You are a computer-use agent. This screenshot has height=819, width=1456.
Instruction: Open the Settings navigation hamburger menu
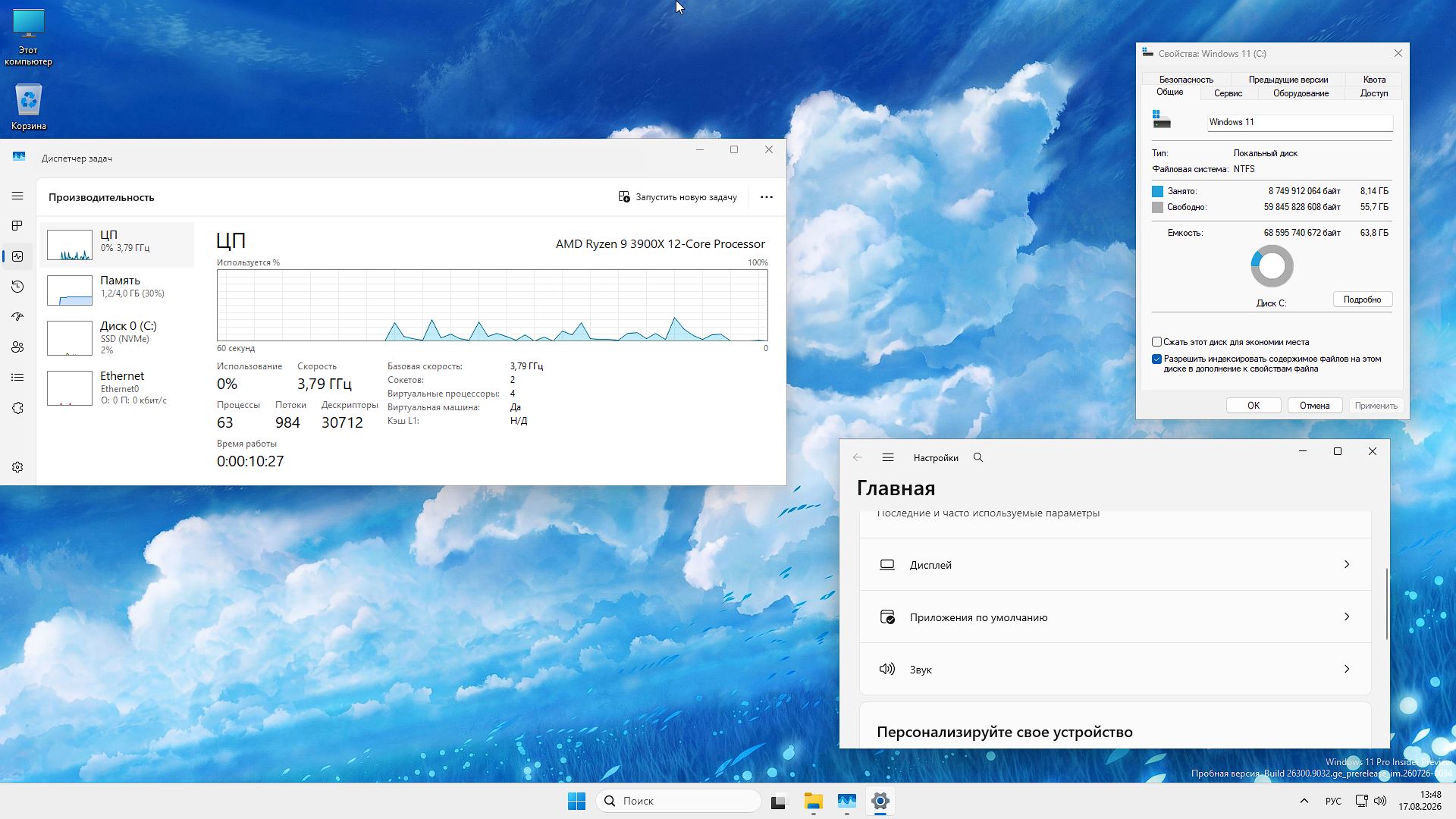coord(888,458)
